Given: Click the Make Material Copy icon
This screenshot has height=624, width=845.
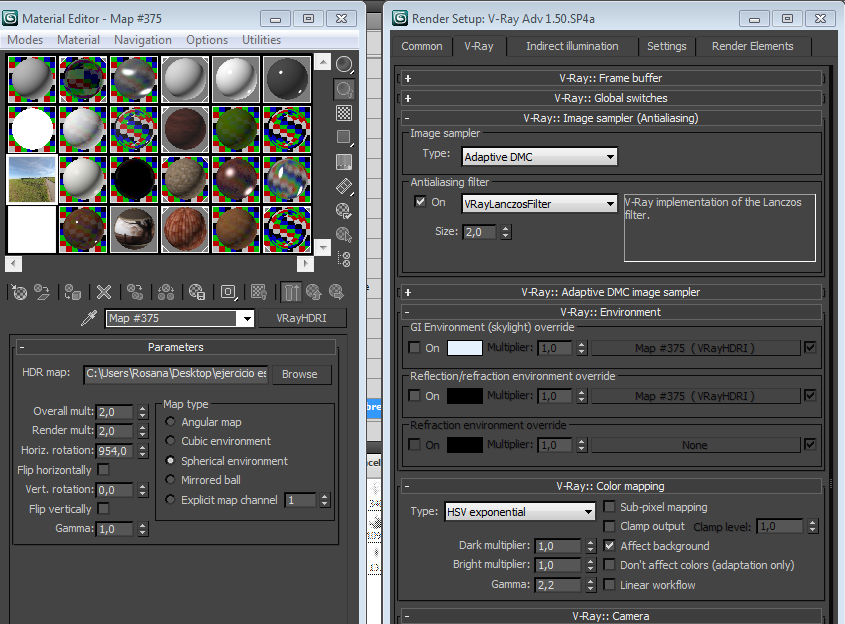Looking at the screenshot, I should pos(135,293).
